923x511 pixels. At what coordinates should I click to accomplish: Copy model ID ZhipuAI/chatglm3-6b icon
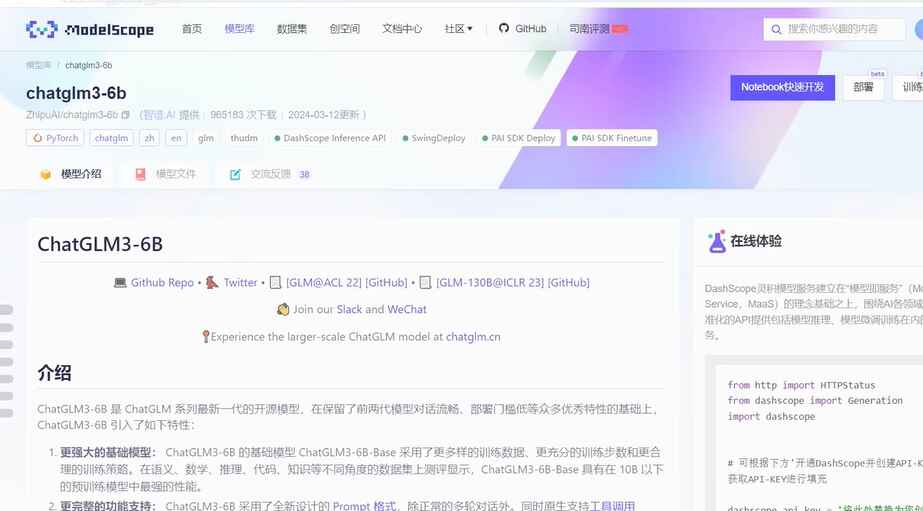[125, 115]
